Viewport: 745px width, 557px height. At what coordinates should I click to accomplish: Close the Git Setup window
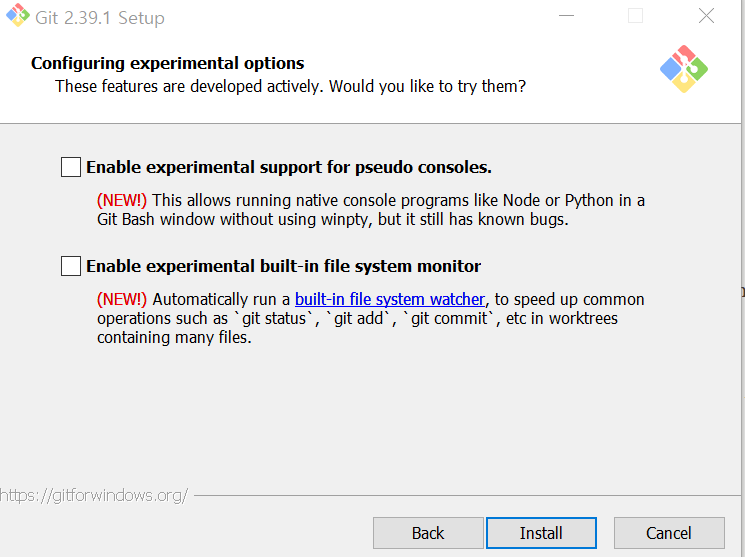pos(707,16)
